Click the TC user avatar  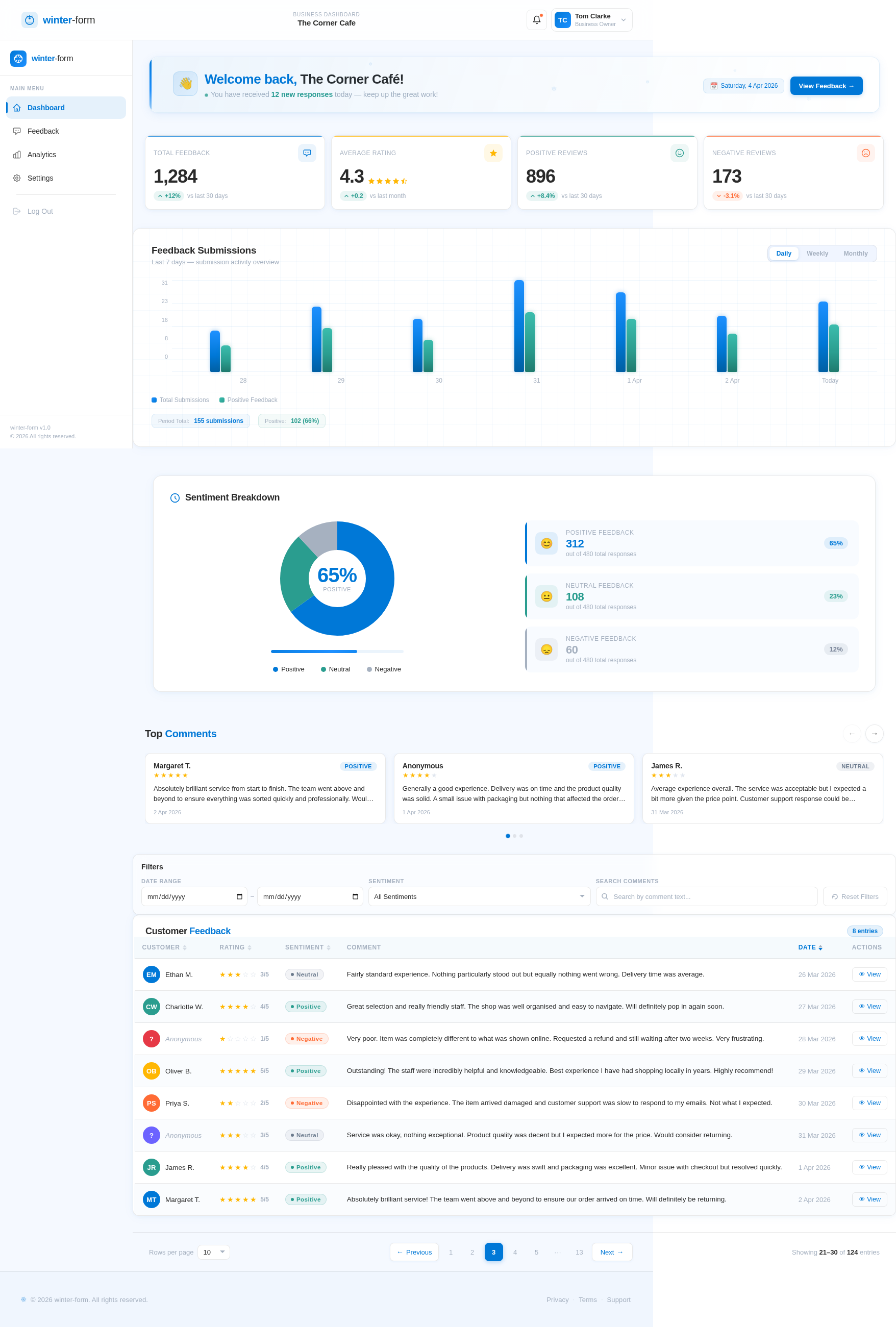[x=562, y=20]
